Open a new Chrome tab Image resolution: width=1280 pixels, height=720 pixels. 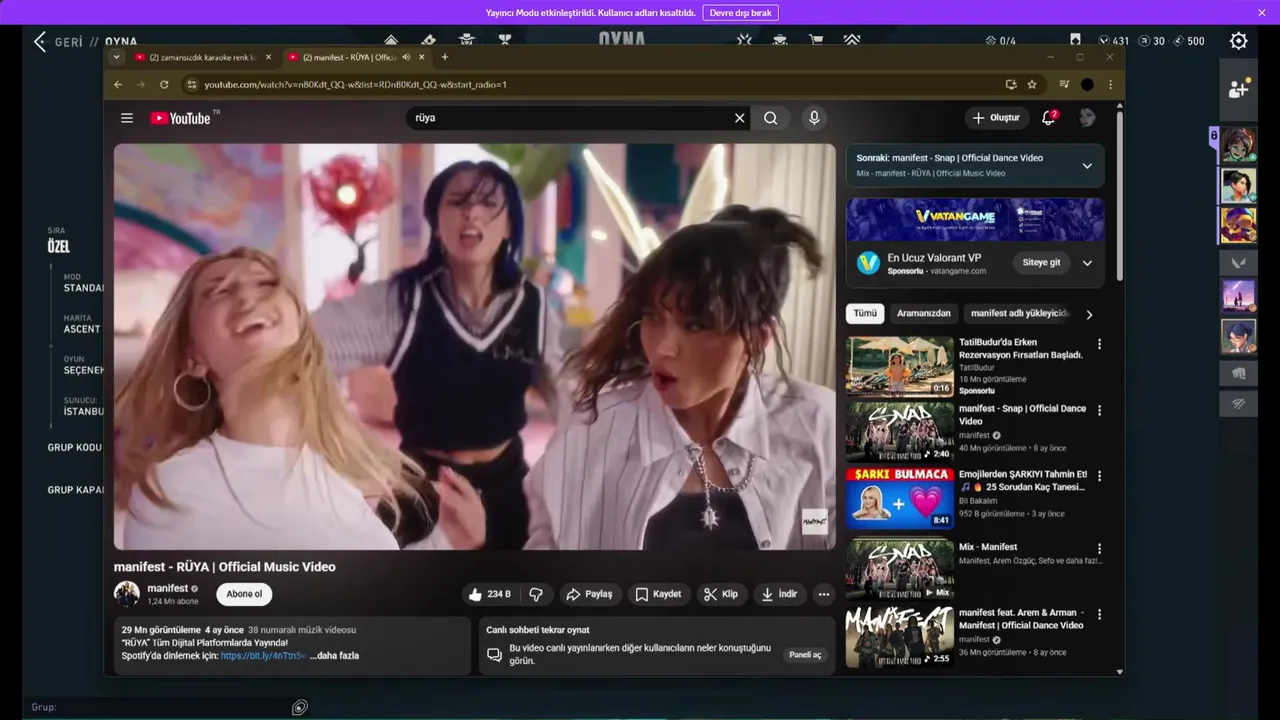pos(445,57)
